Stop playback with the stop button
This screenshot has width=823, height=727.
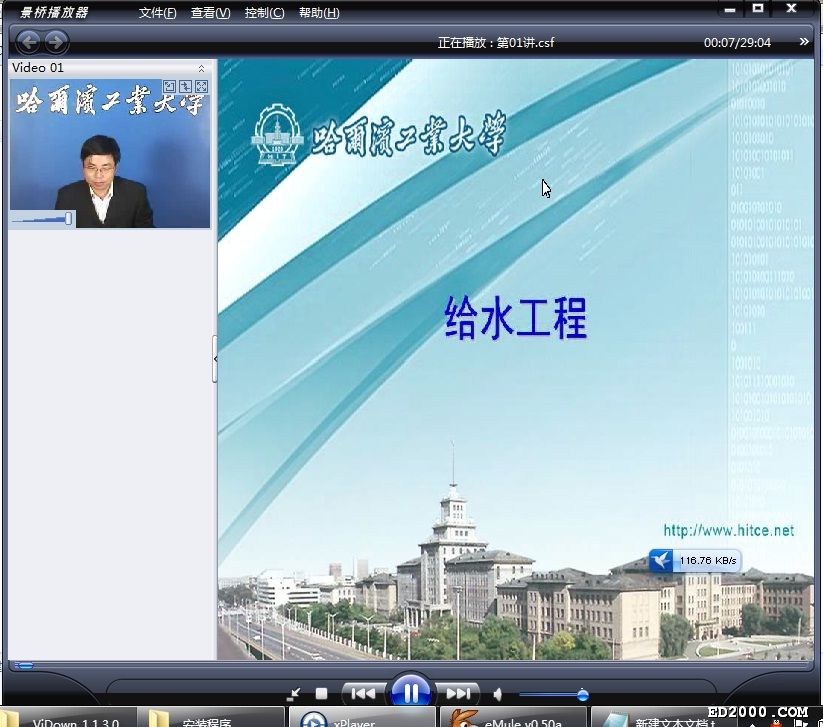point(321,694)
